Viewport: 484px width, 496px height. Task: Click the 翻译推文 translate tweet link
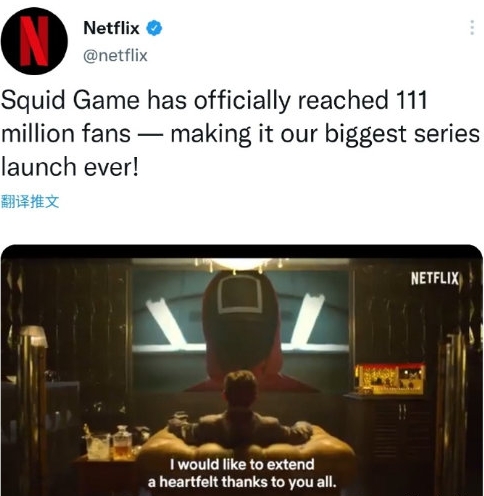click(x=30, y=202)
